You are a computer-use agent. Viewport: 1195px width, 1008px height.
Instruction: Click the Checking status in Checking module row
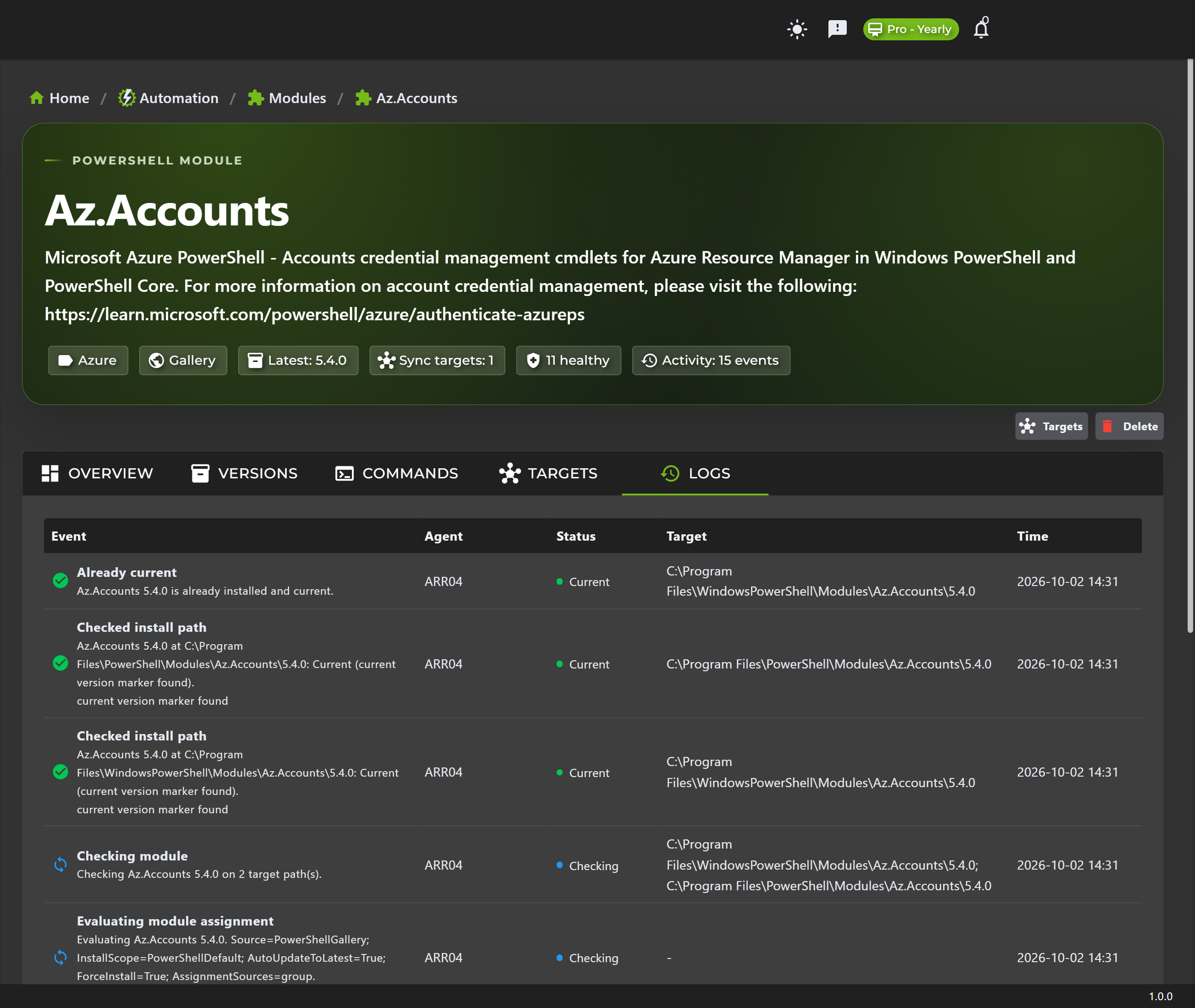click(x=587, y=866)
